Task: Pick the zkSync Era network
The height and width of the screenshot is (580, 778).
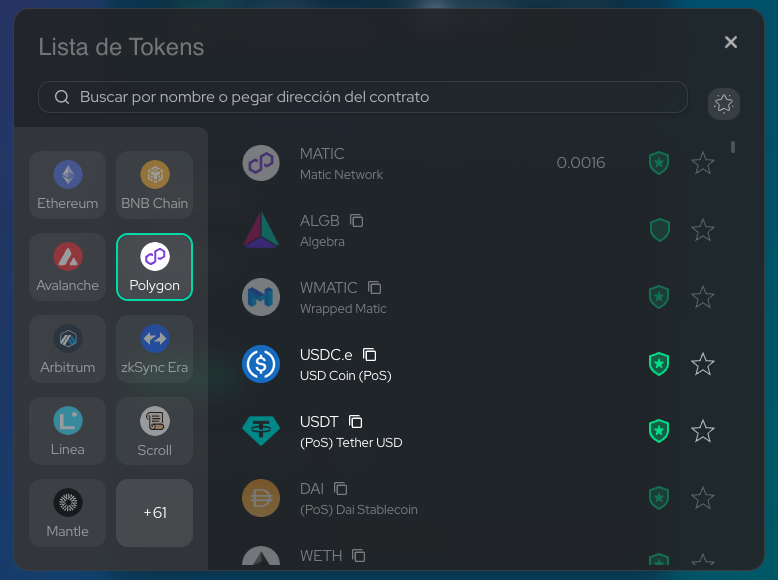Action: (154, 349)
